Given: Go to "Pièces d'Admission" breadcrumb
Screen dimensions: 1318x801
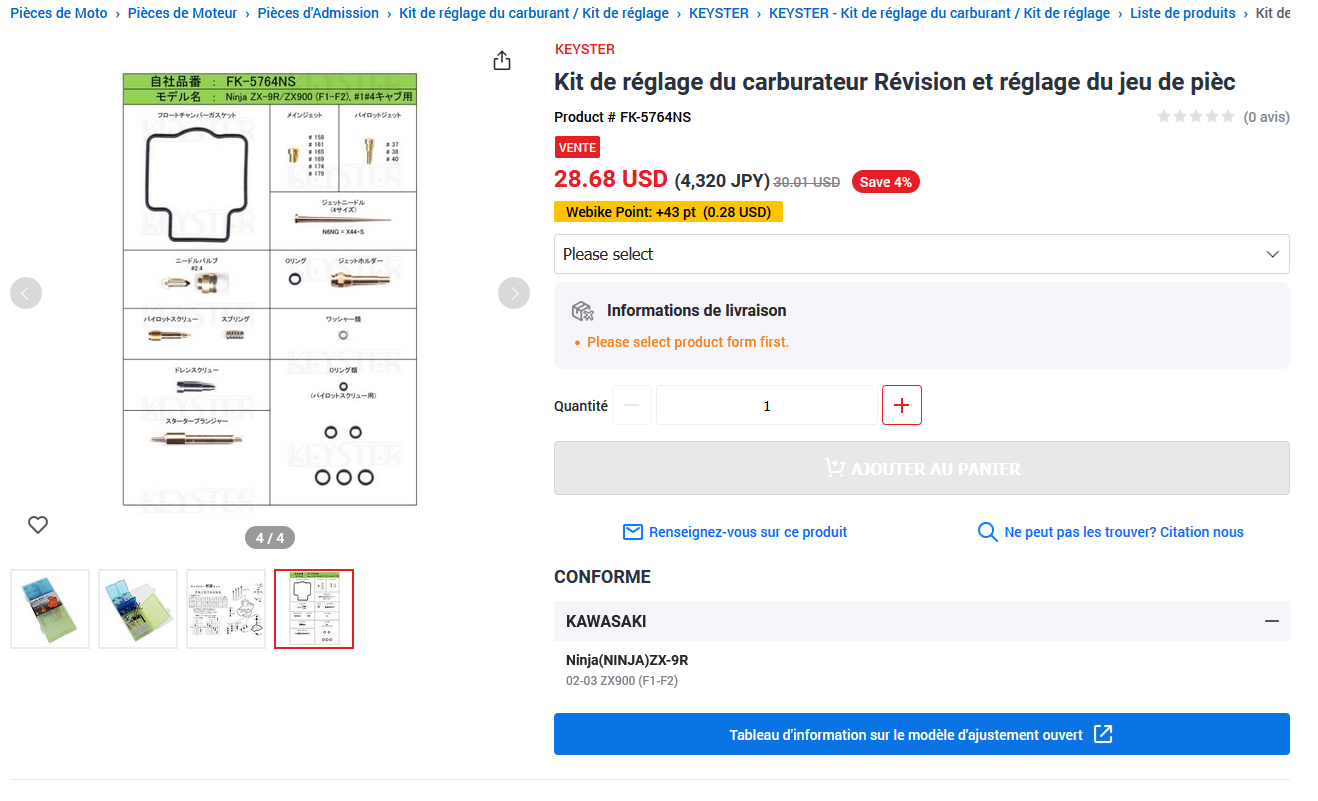Looking at the screenshot, I should (x=318, y=13).
